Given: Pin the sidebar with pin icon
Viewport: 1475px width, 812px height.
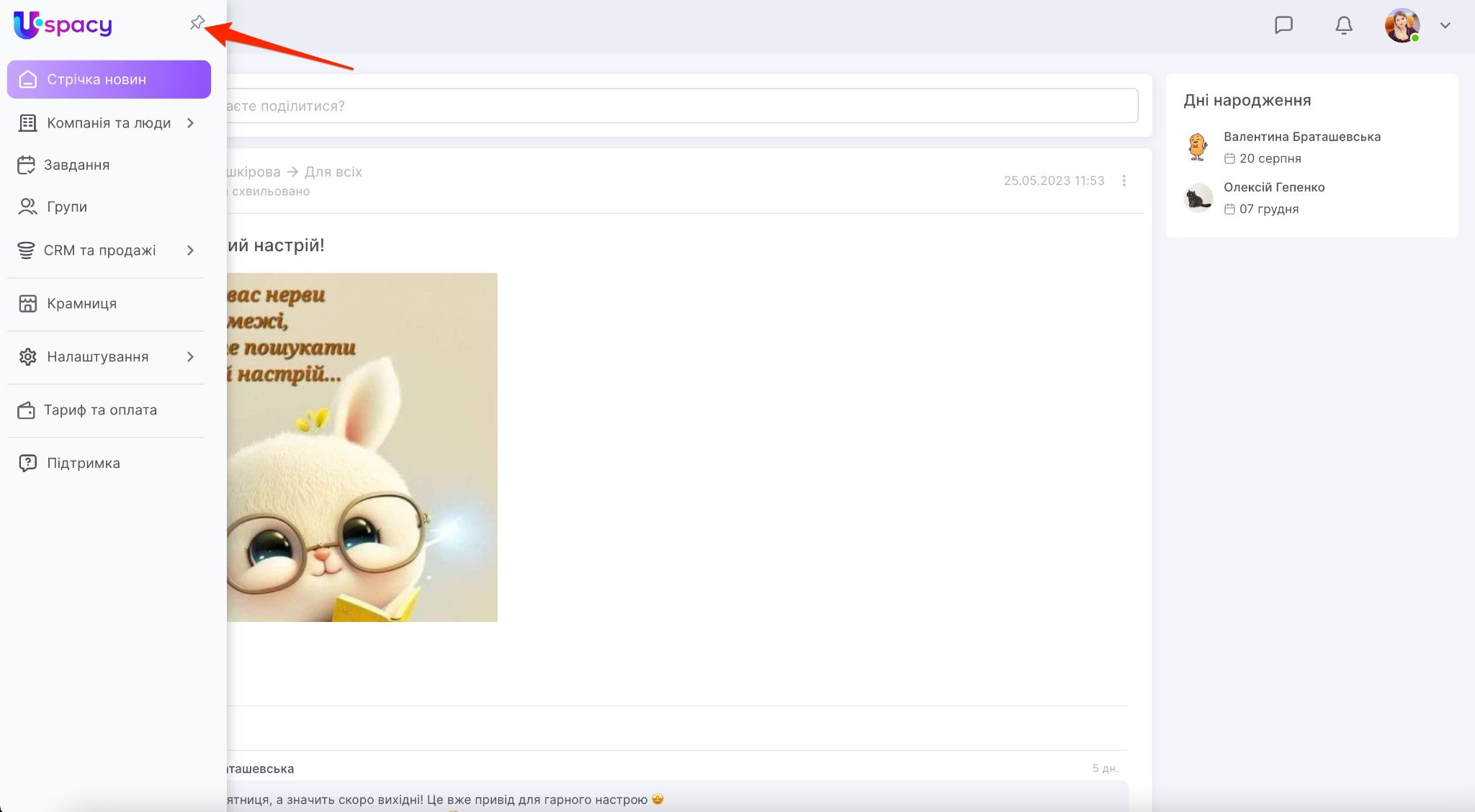Looking at the screenshot, I should (x=197, y=23).
